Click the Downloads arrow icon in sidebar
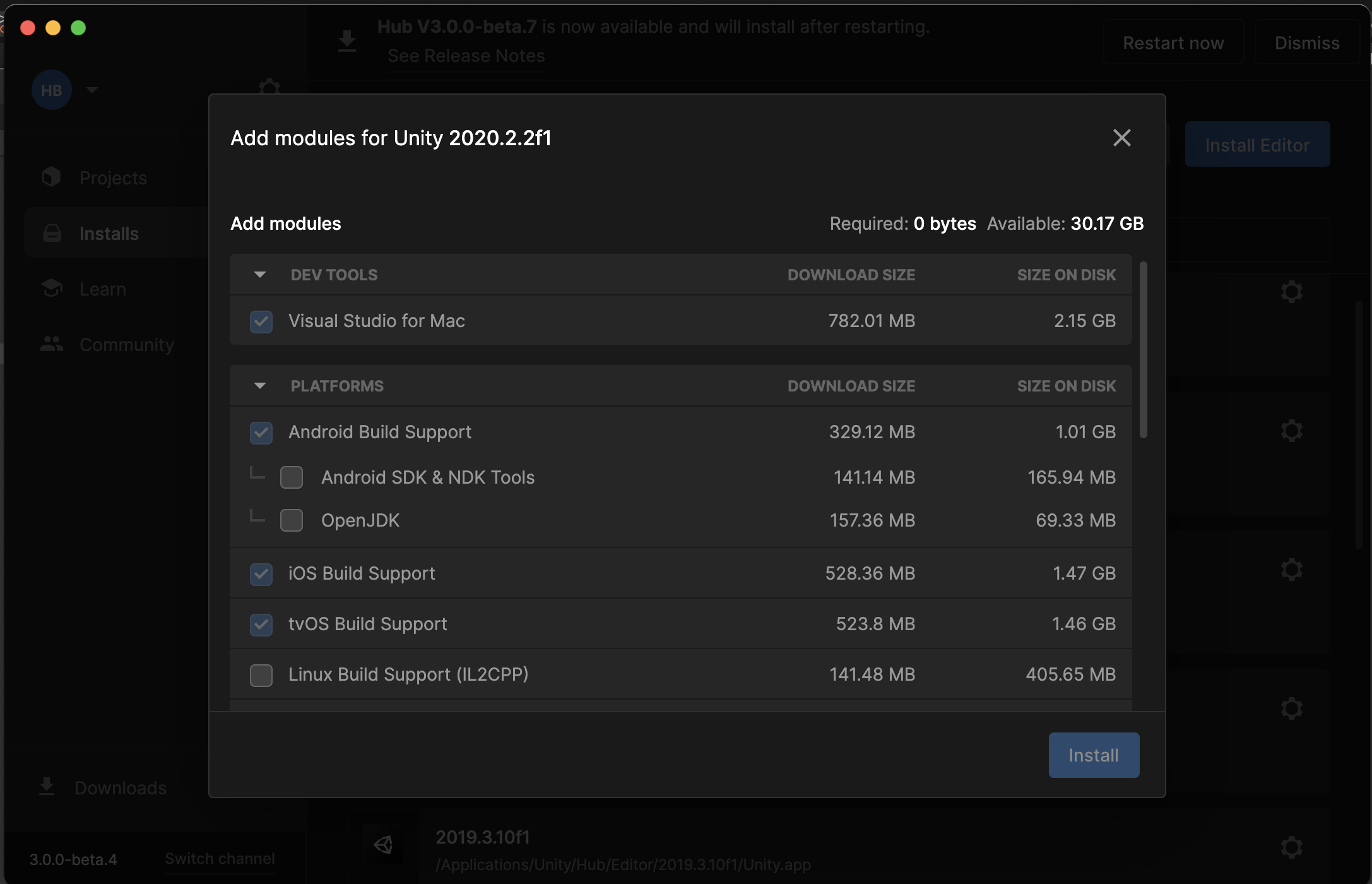 pyautogui.click(x=47, y=787)
